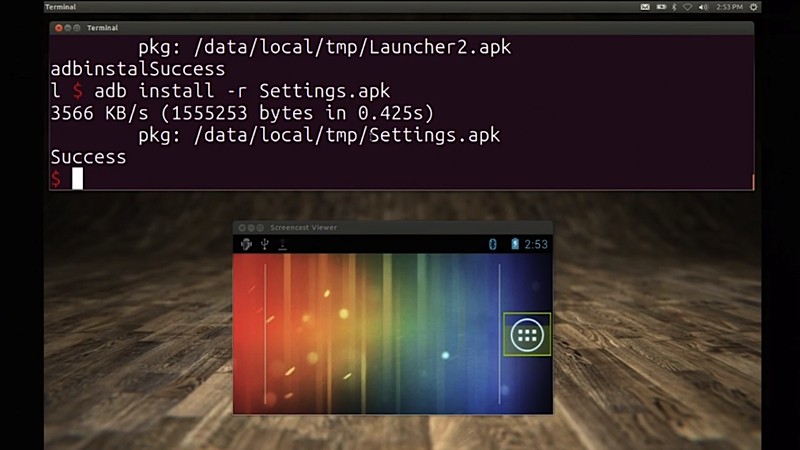Minimize the Terminal window
800x450 pixels.
tap(69, 28)
